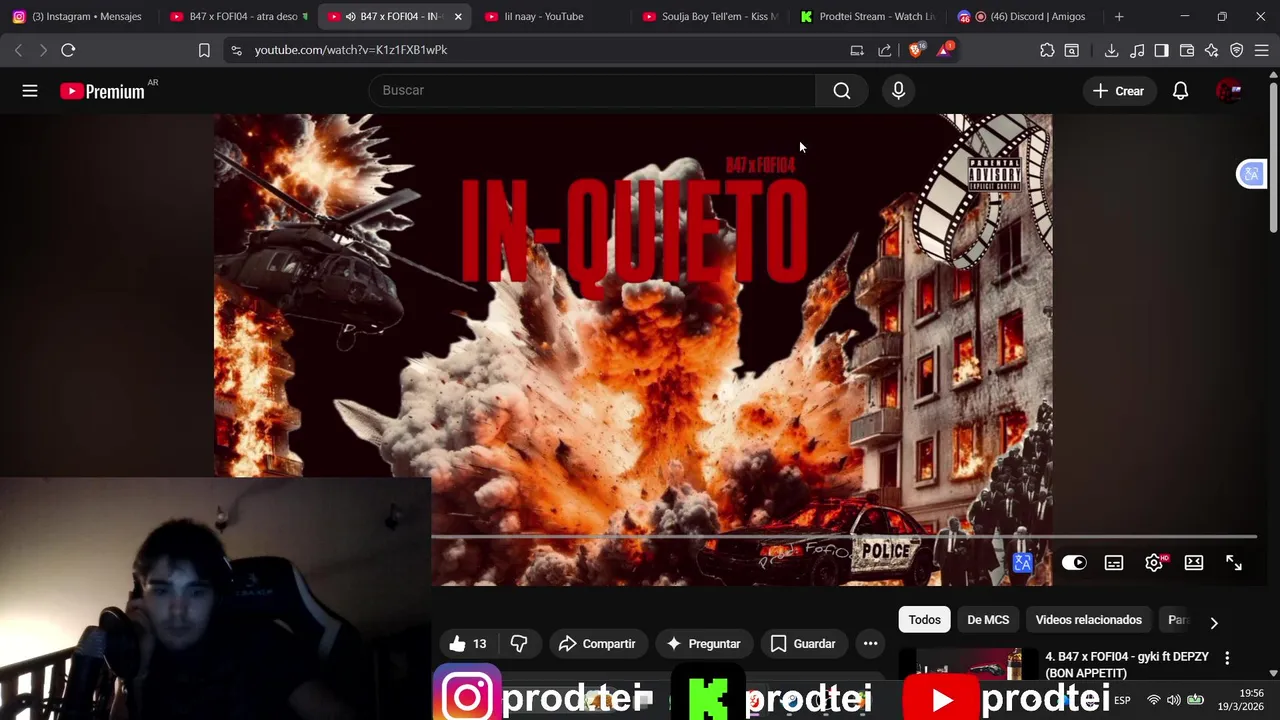This screenshot has height=720, width=1280.
Task: Open the tab search toolbar icon
Action: [x=1072, y=50]
